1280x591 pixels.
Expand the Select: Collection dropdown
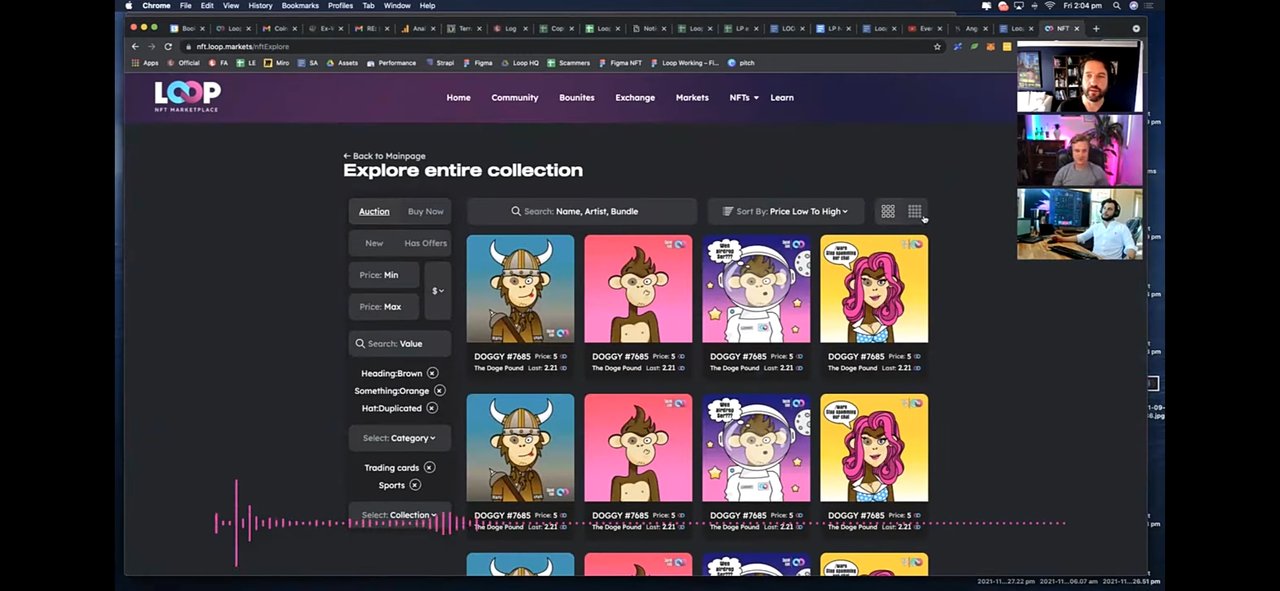[x=399, y=515]
